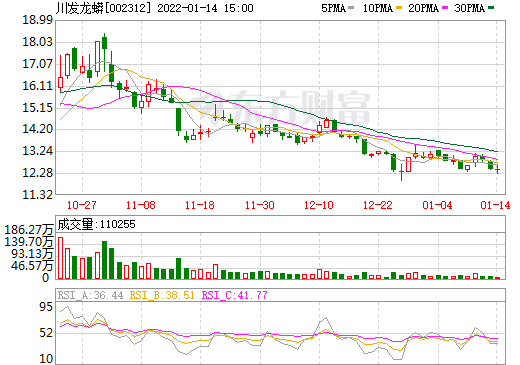This screenshot has width=520, height=365.
Task: Click the 16.11 price axis label
Action: point(37,86)
